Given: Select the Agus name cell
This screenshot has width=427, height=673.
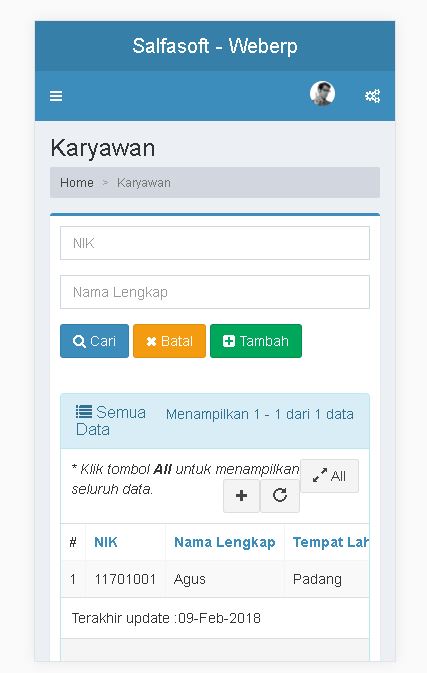Looking at the screenshot, I should pyautogui.click(x=224, y=579).
